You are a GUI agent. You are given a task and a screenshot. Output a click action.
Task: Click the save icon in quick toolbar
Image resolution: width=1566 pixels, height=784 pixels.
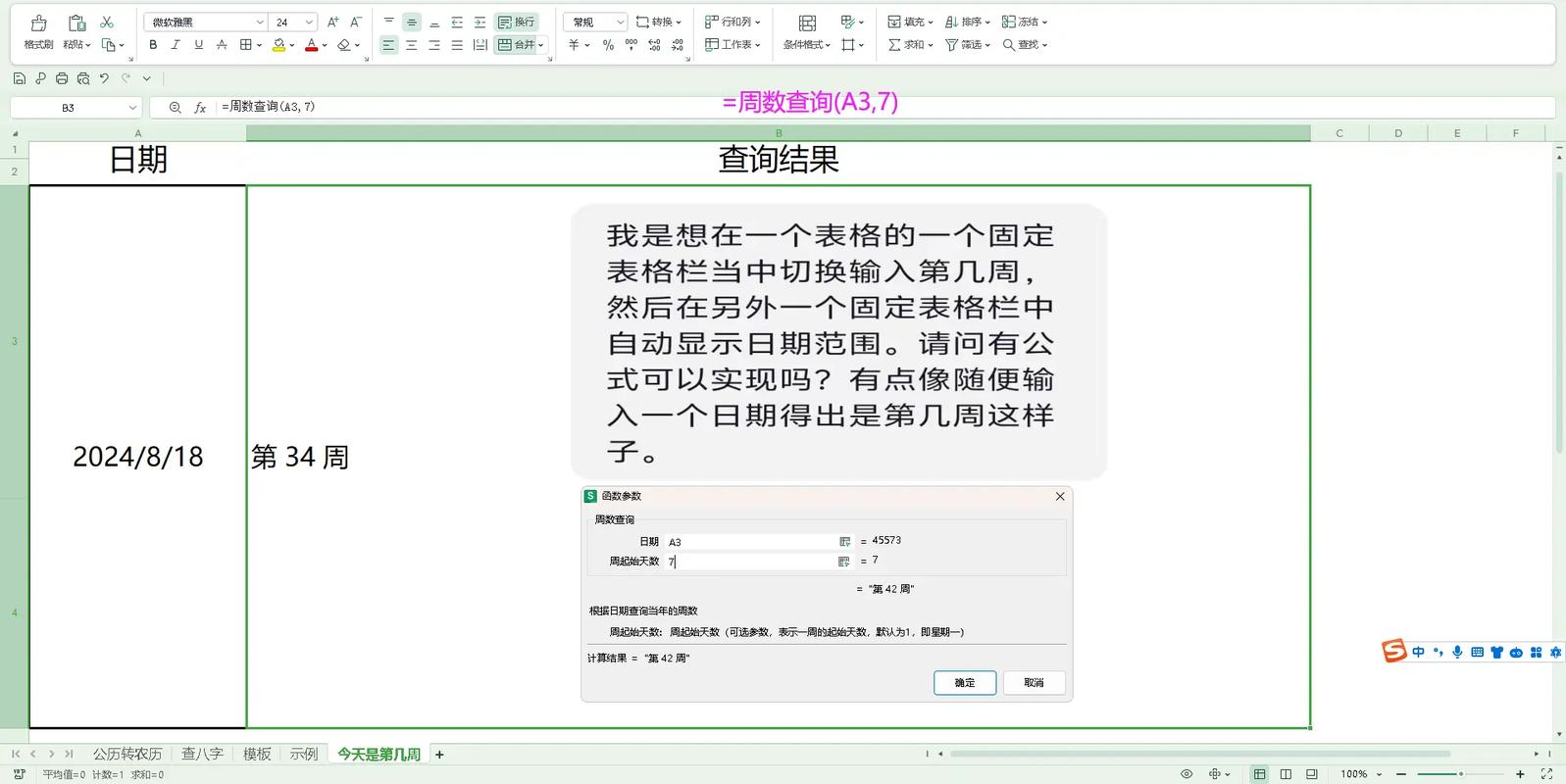(19, 78)
